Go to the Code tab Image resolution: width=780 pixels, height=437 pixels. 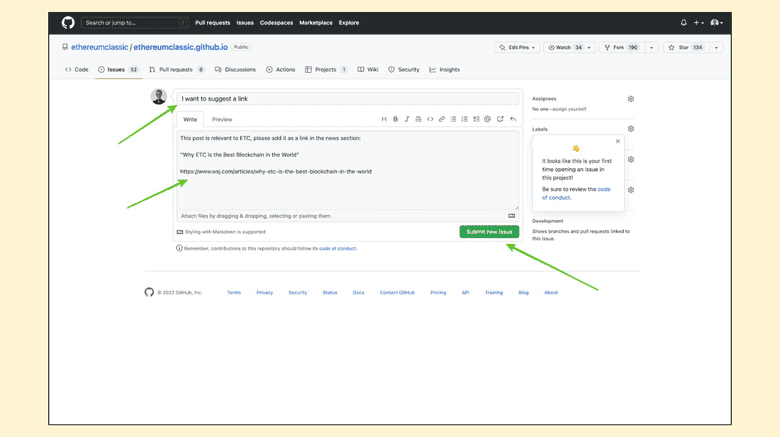(77, 70)
